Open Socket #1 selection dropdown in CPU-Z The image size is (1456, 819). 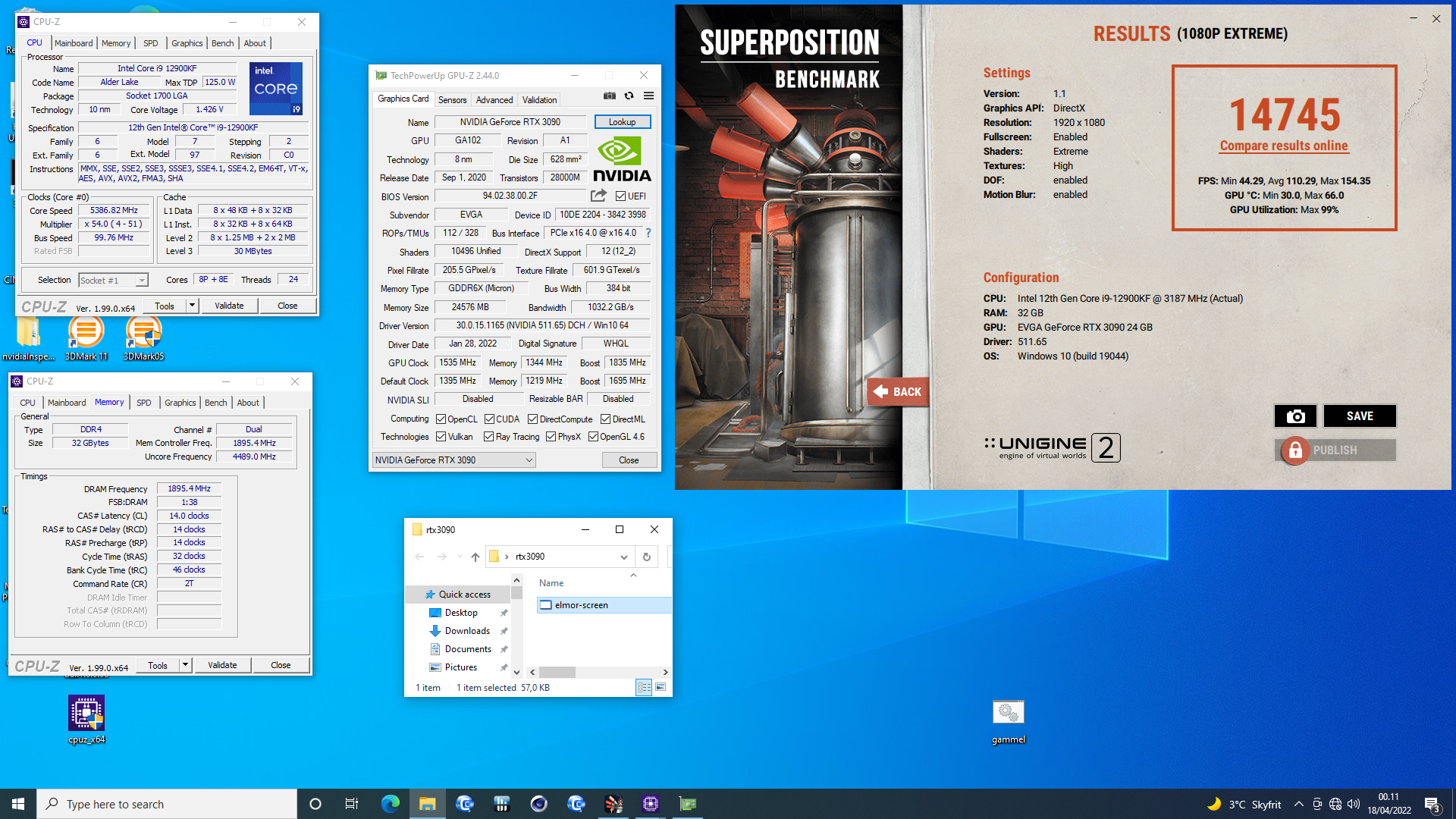tap(114, 281)
